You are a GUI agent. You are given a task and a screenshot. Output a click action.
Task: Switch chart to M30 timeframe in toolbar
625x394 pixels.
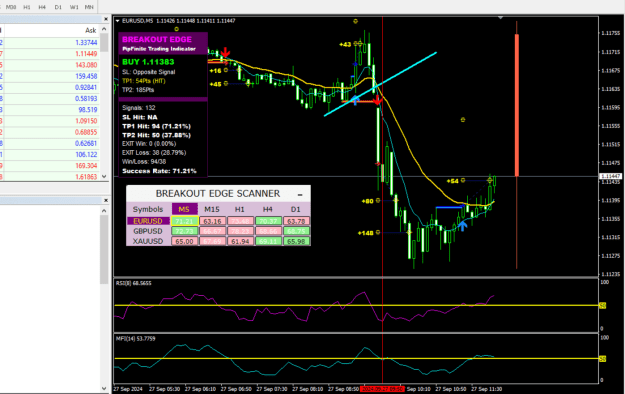click(x=11, y=7)
